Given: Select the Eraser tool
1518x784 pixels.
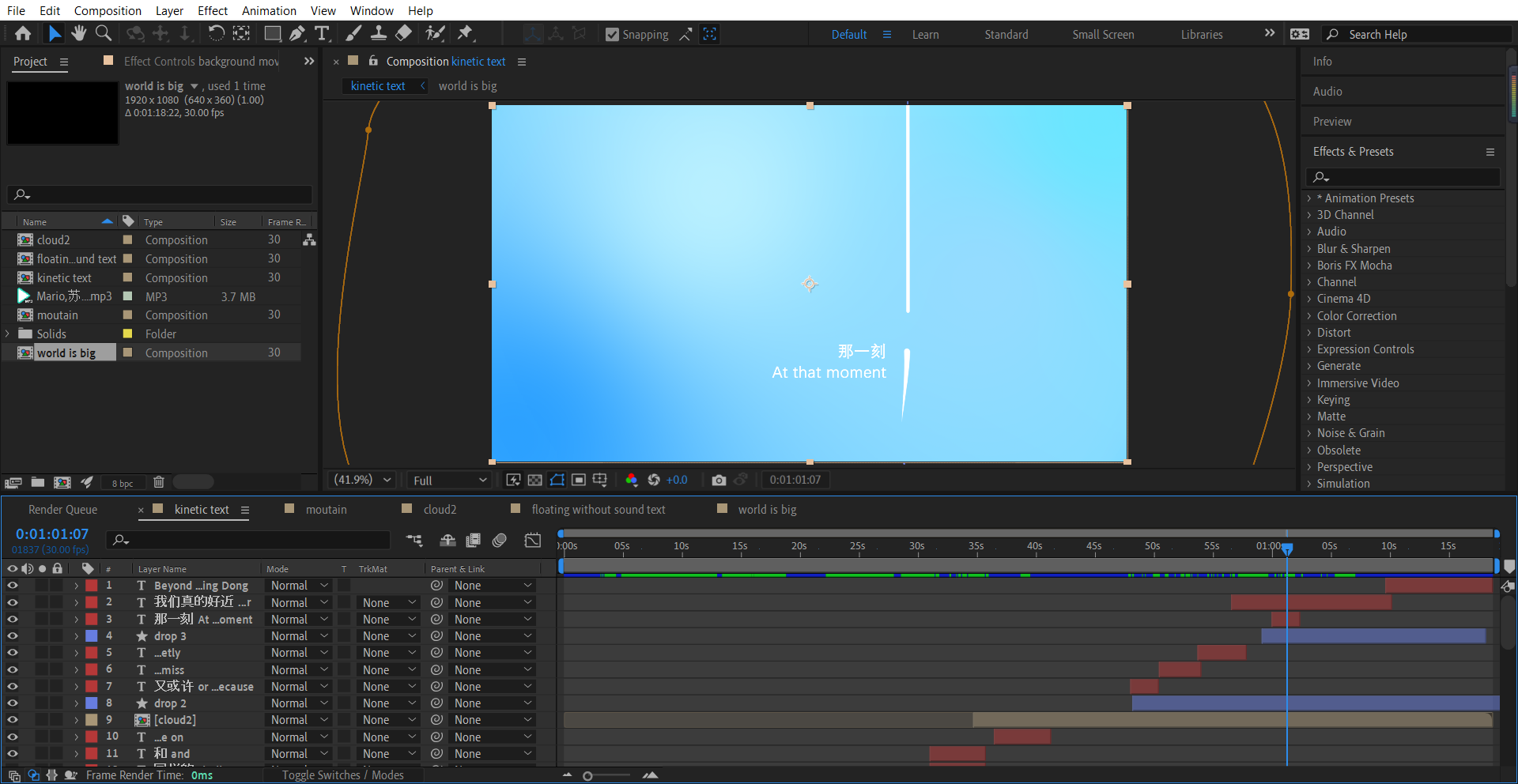Looking at the screenshot, I should point(403,33).
